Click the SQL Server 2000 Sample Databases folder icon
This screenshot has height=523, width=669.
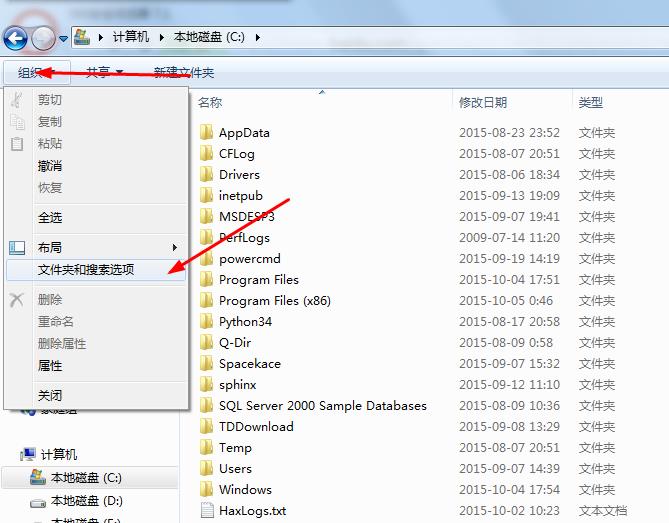(207, 405)
